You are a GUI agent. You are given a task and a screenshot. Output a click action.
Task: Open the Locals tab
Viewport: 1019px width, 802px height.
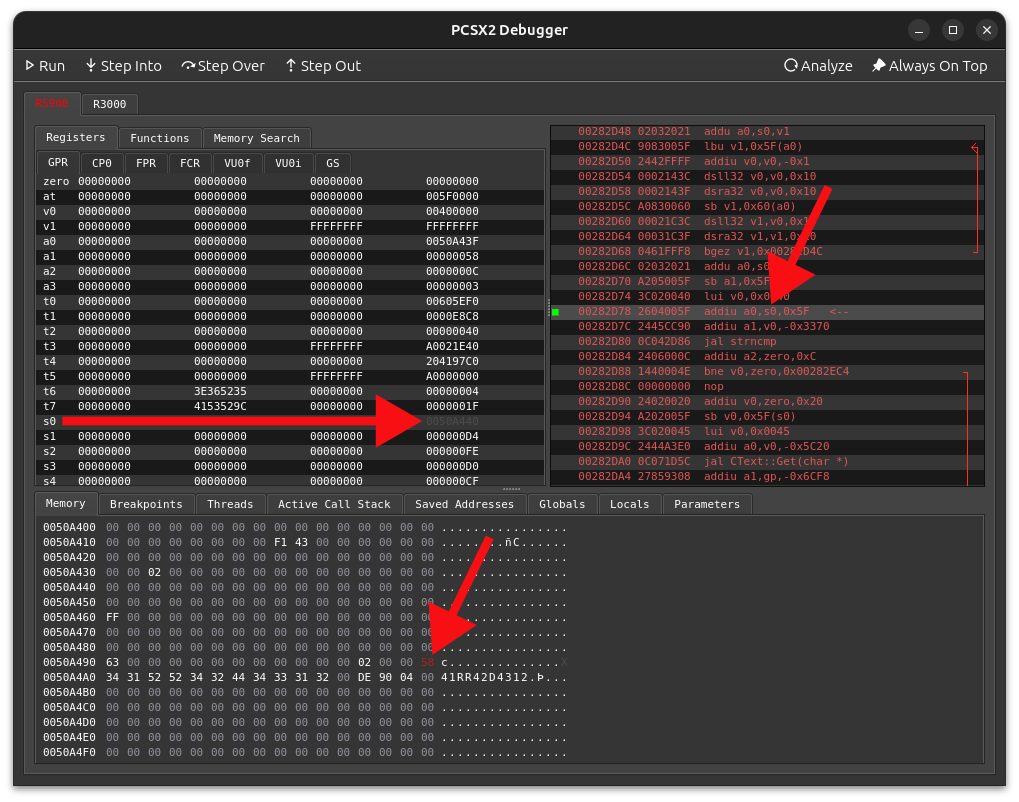tap(629, 504)
